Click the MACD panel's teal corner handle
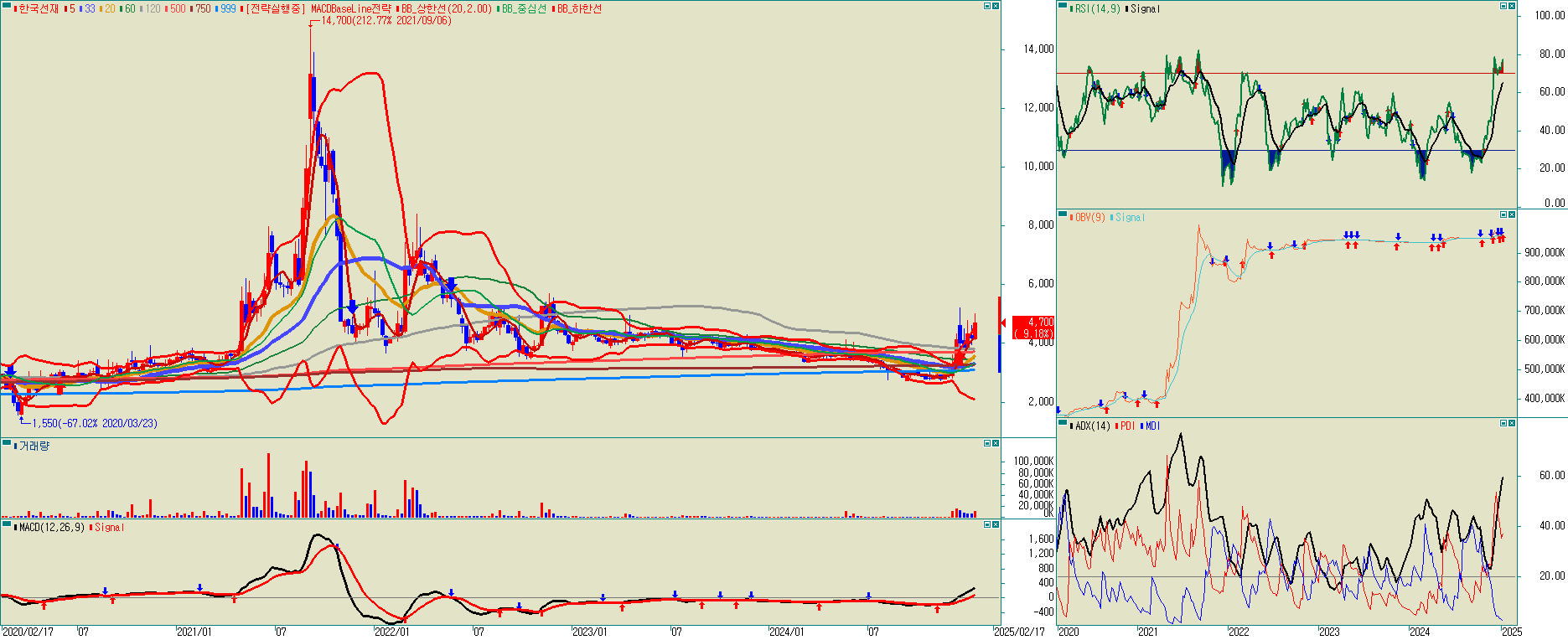The width and height of the screenshot is (1568, 640). (6, 524)
